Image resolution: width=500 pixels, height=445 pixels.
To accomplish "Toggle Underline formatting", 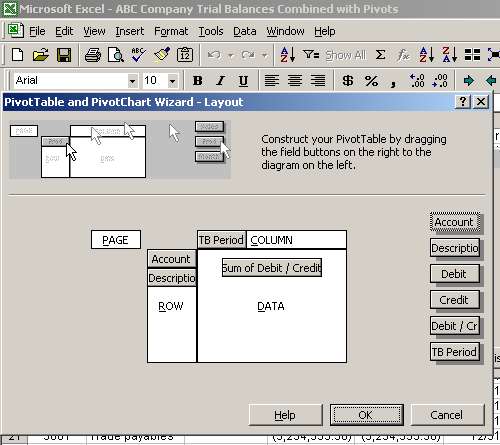I will pos(243,81).
